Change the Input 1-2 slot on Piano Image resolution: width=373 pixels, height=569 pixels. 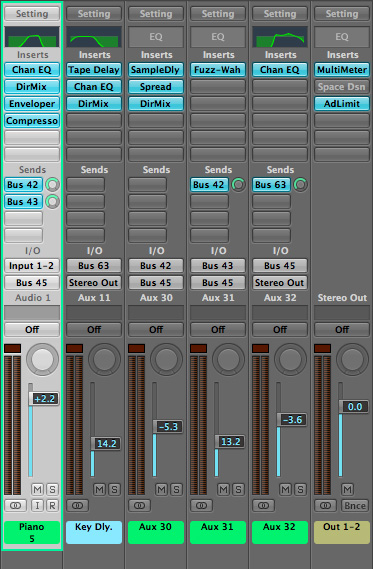pyautogui.click(x=32, y=266)
